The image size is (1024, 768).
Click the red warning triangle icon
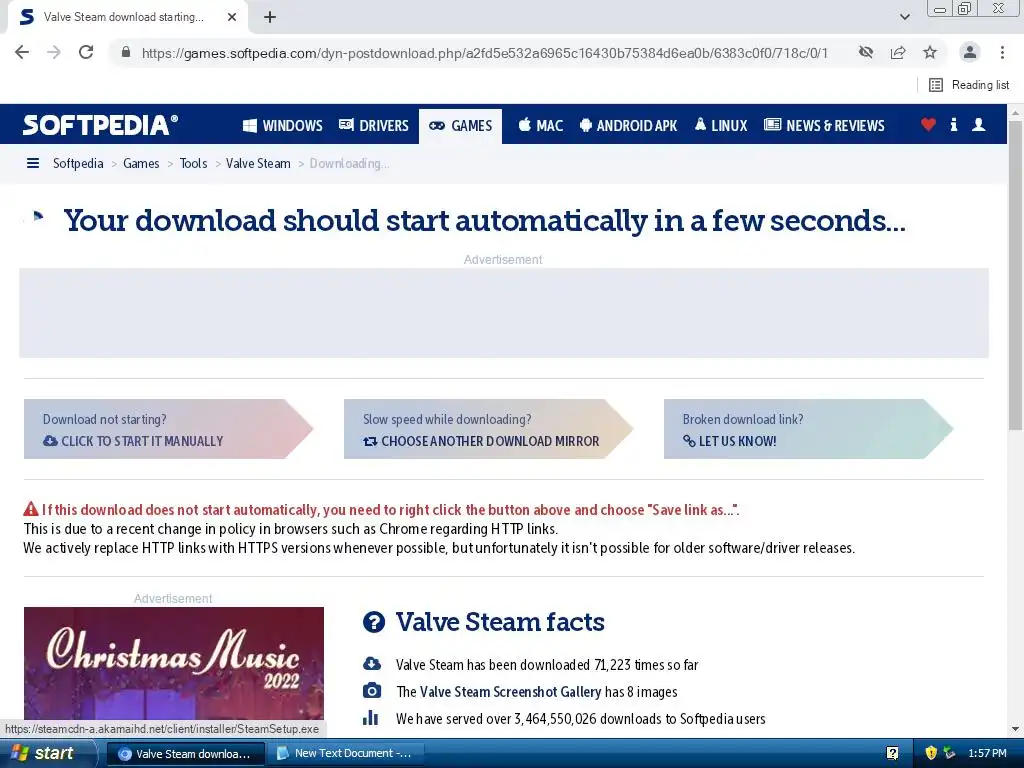tap(31, 509)
